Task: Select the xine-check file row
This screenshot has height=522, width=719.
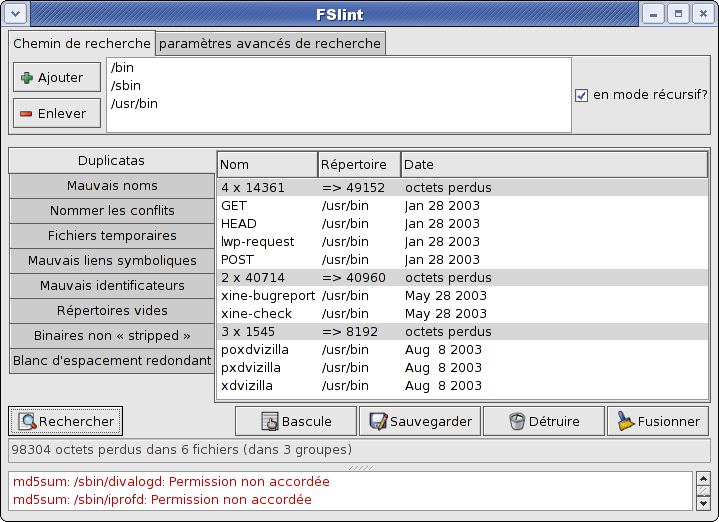Action: click(462, 314)
